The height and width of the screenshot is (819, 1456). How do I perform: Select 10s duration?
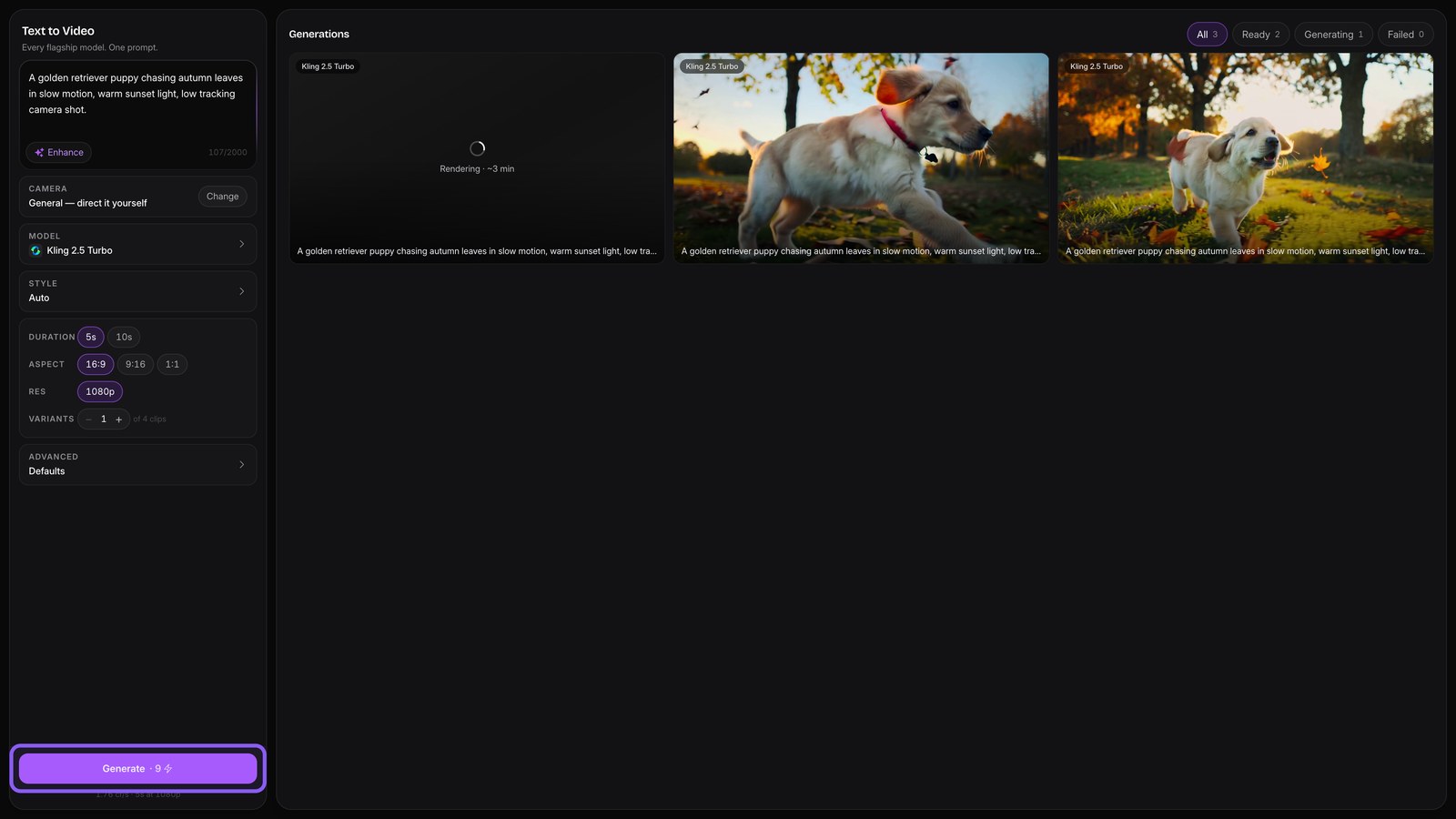pyautogui.click(x=124, y=337)
